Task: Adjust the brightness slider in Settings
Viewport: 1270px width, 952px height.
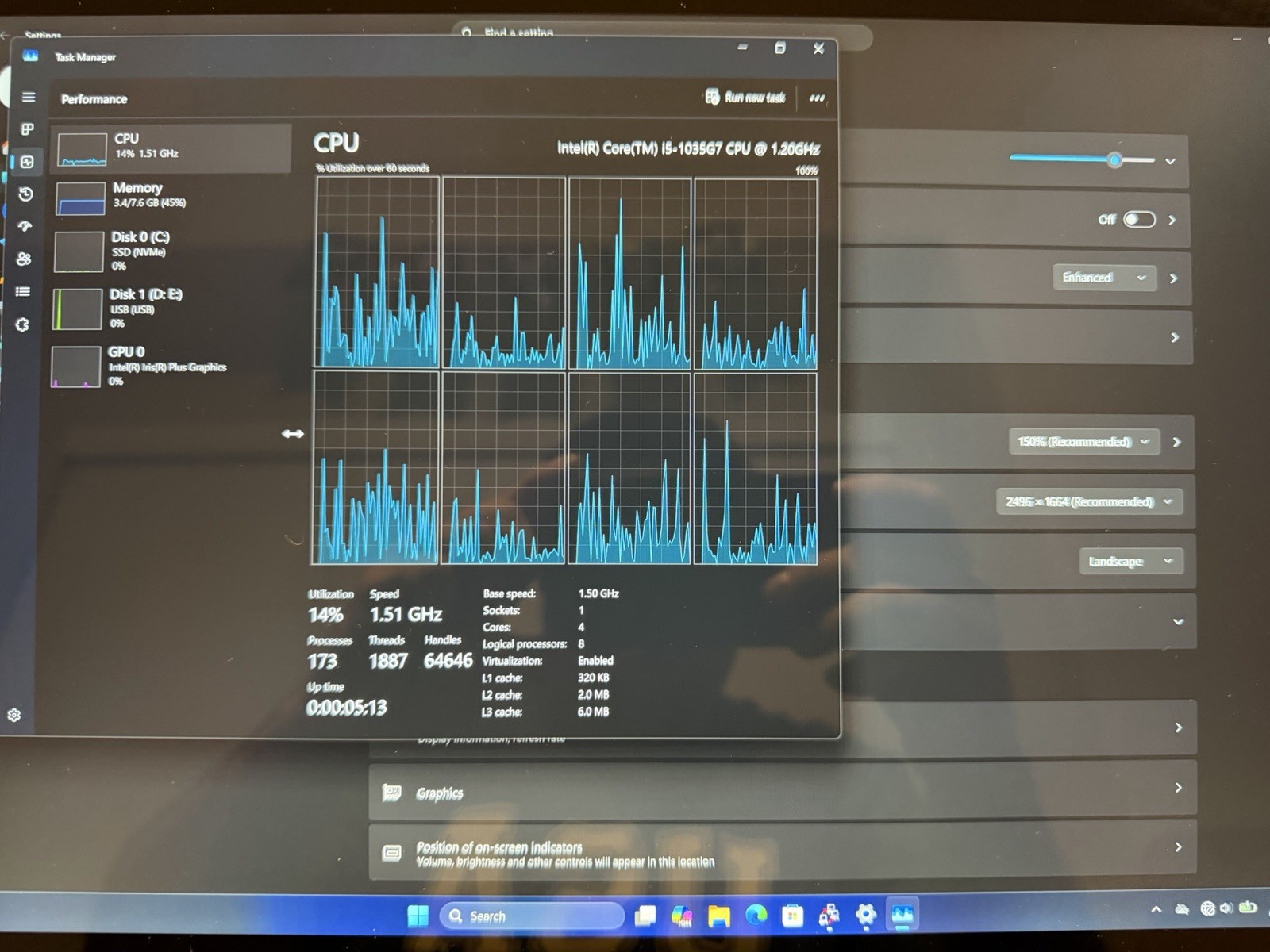Action: pyautogui.click(x=1082, y=159)
